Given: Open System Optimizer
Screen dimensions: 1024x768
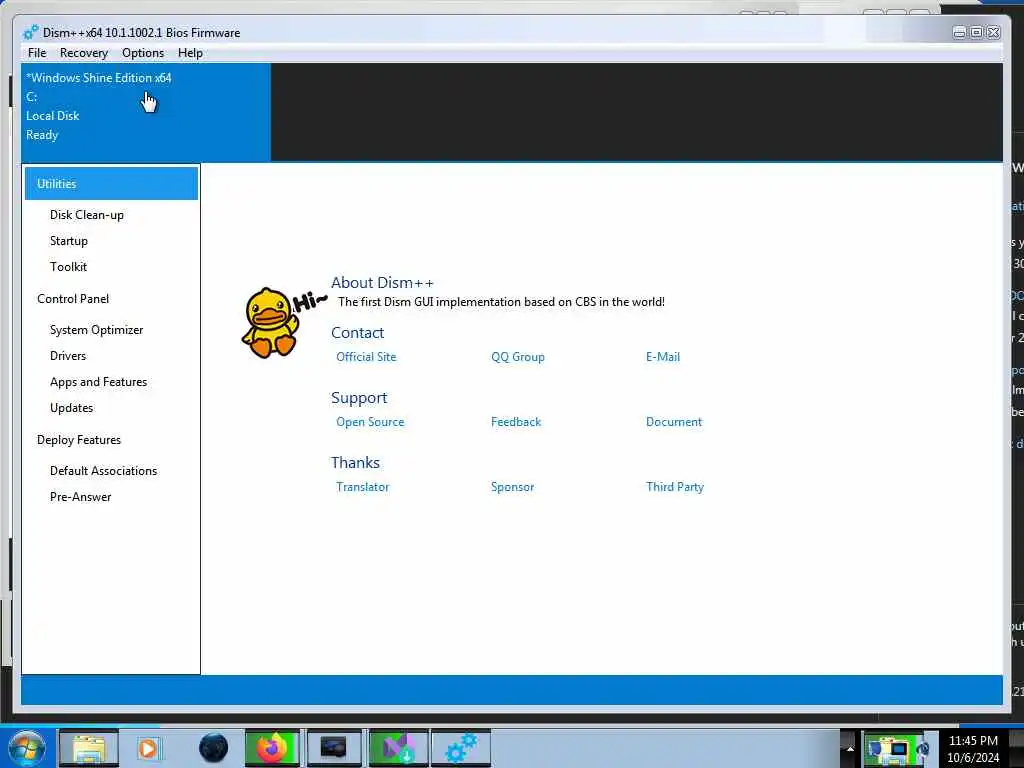Looking at the screenshot, I should (x=97, y=330).
